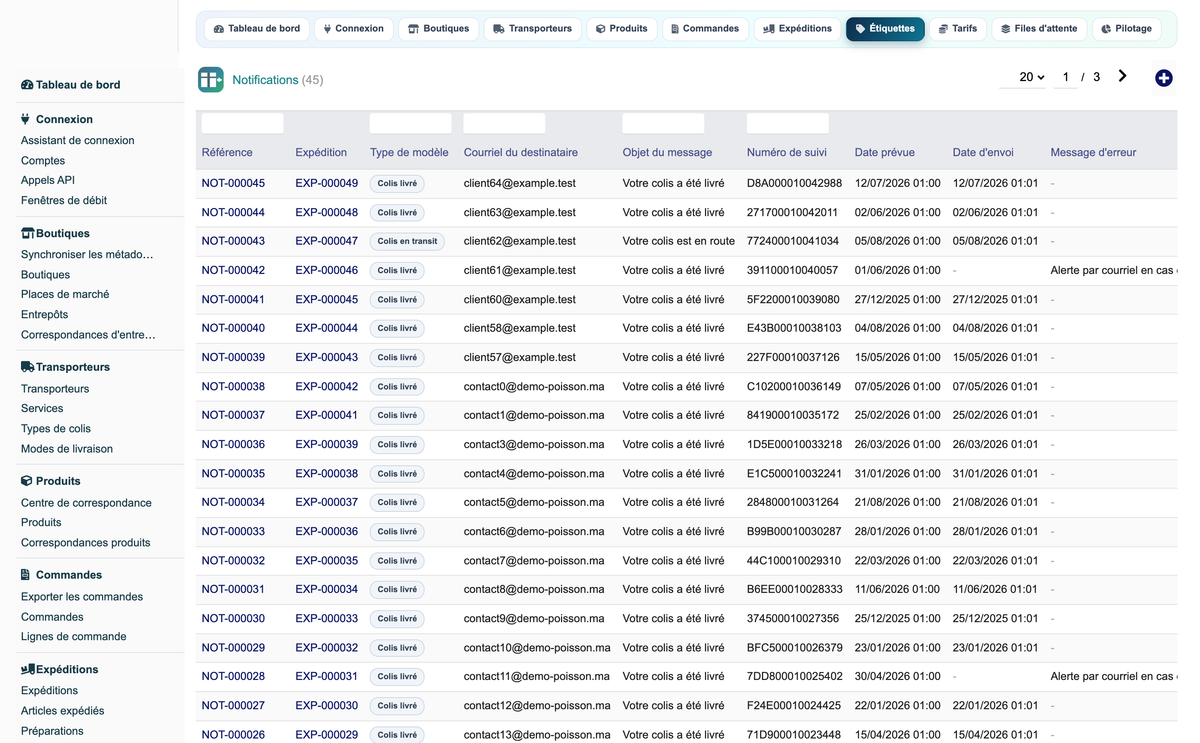The image size is (1200, 743).
Task: Click the Produits box icon in sidebar
Action: tap(27, 481)
